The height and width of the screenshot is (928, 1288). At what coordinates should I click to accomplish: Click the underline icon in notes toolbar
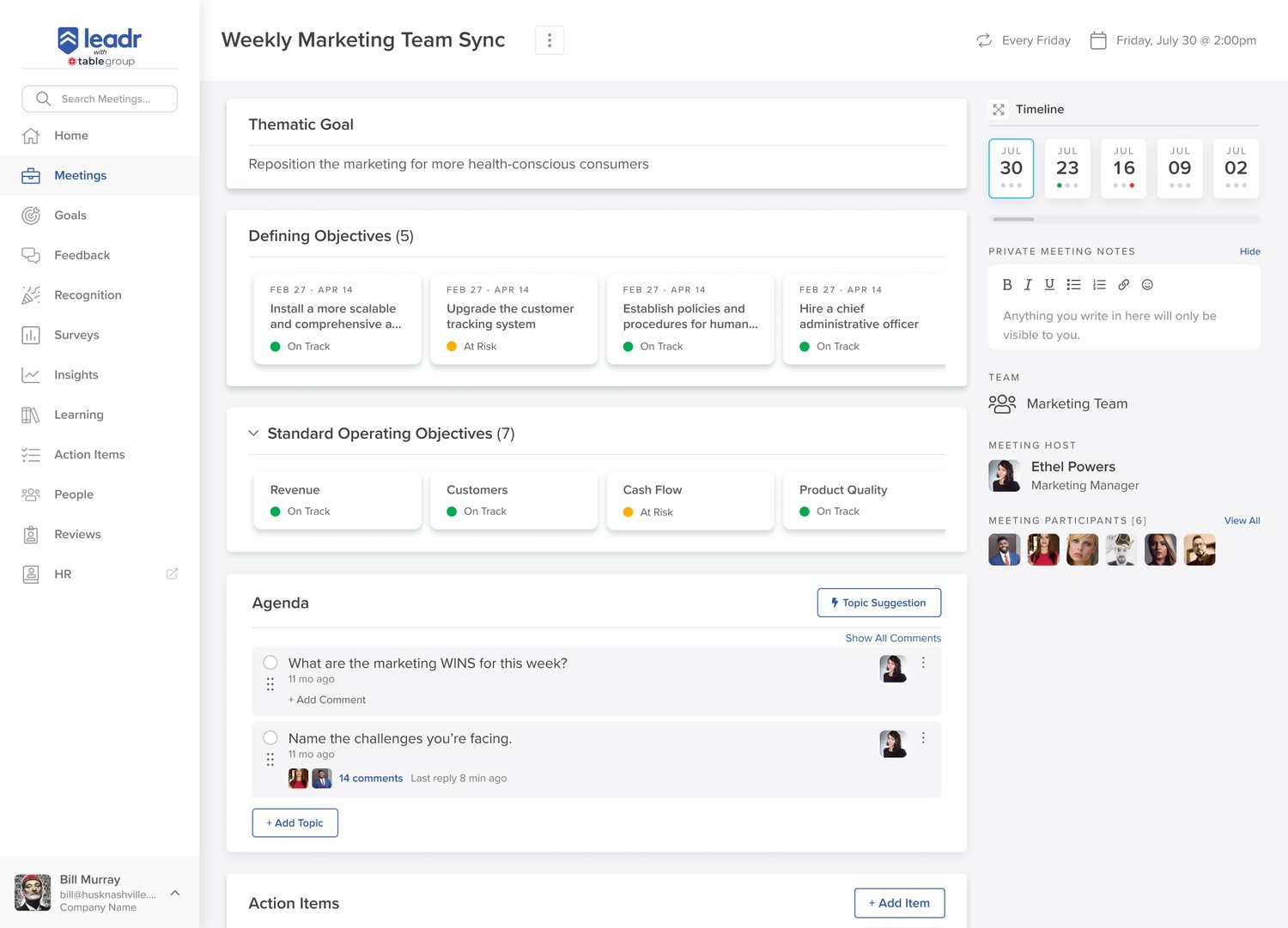(1049, 284)
